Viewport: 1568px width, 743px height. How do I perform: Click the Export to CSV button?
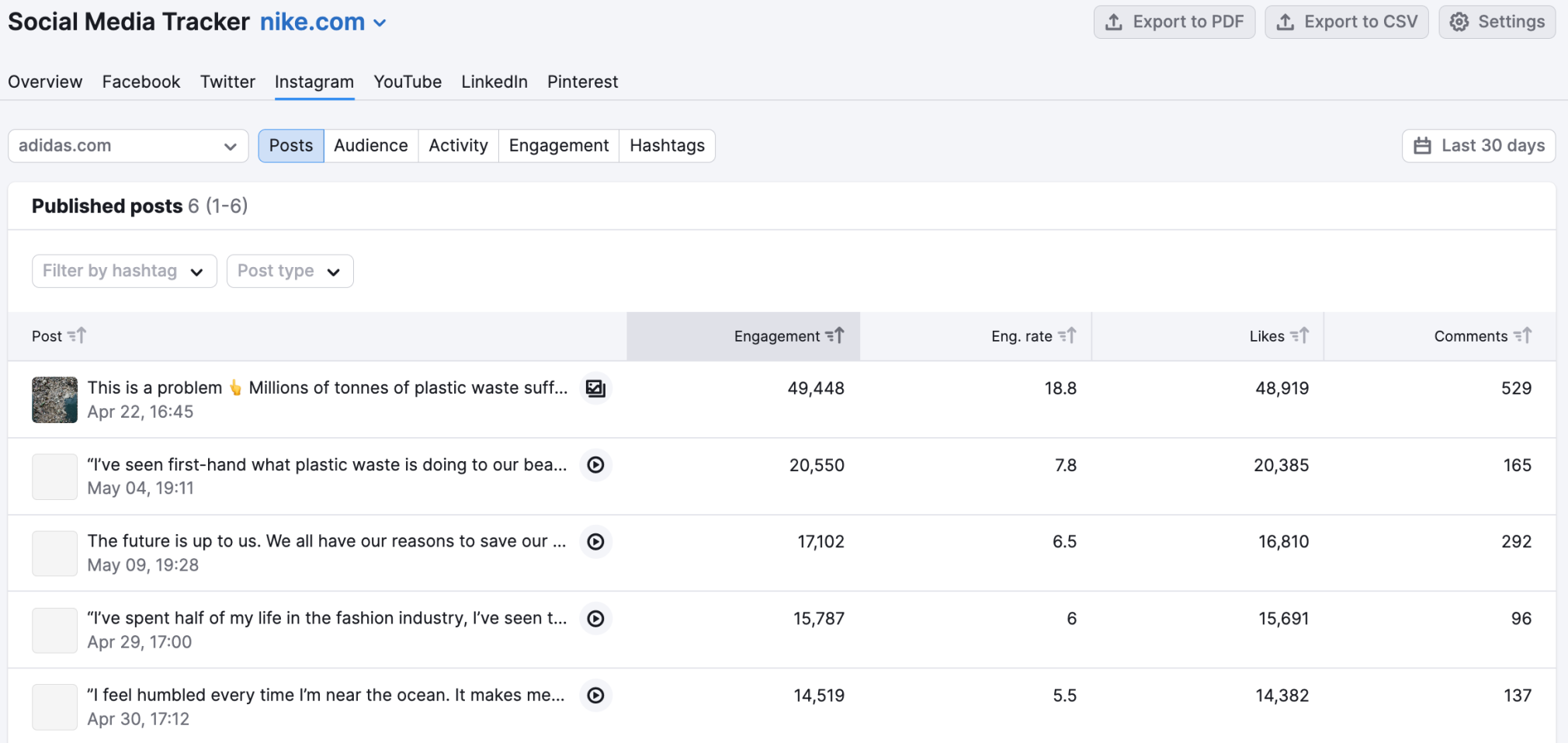point(1347,22)
